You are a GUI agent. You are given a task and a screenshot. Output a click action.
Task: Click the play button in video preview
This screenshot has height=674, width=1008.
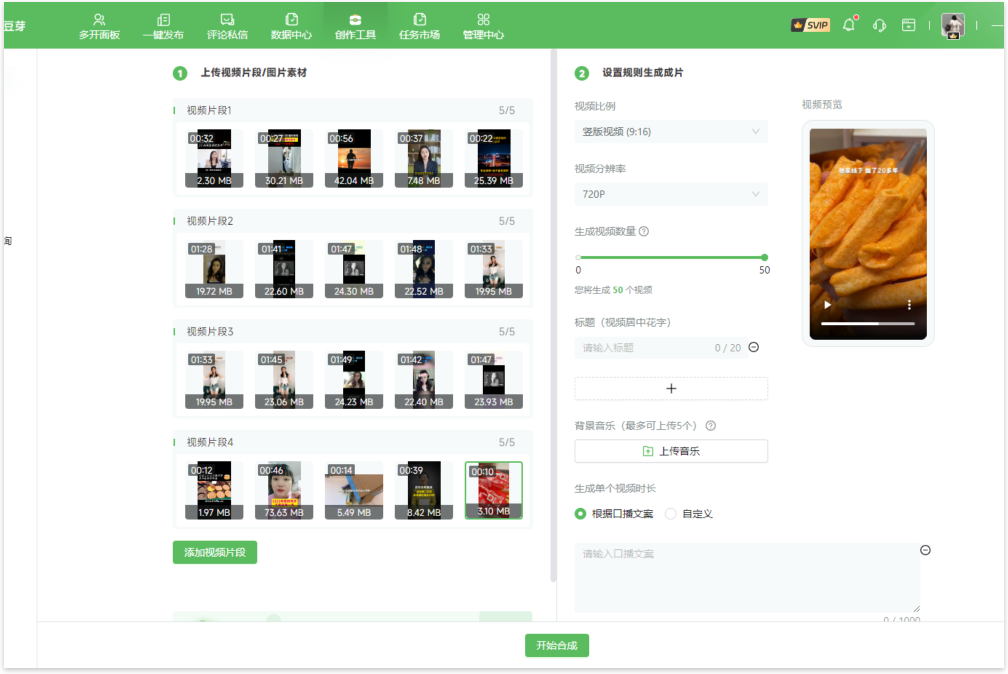click(x=827, y=304)
